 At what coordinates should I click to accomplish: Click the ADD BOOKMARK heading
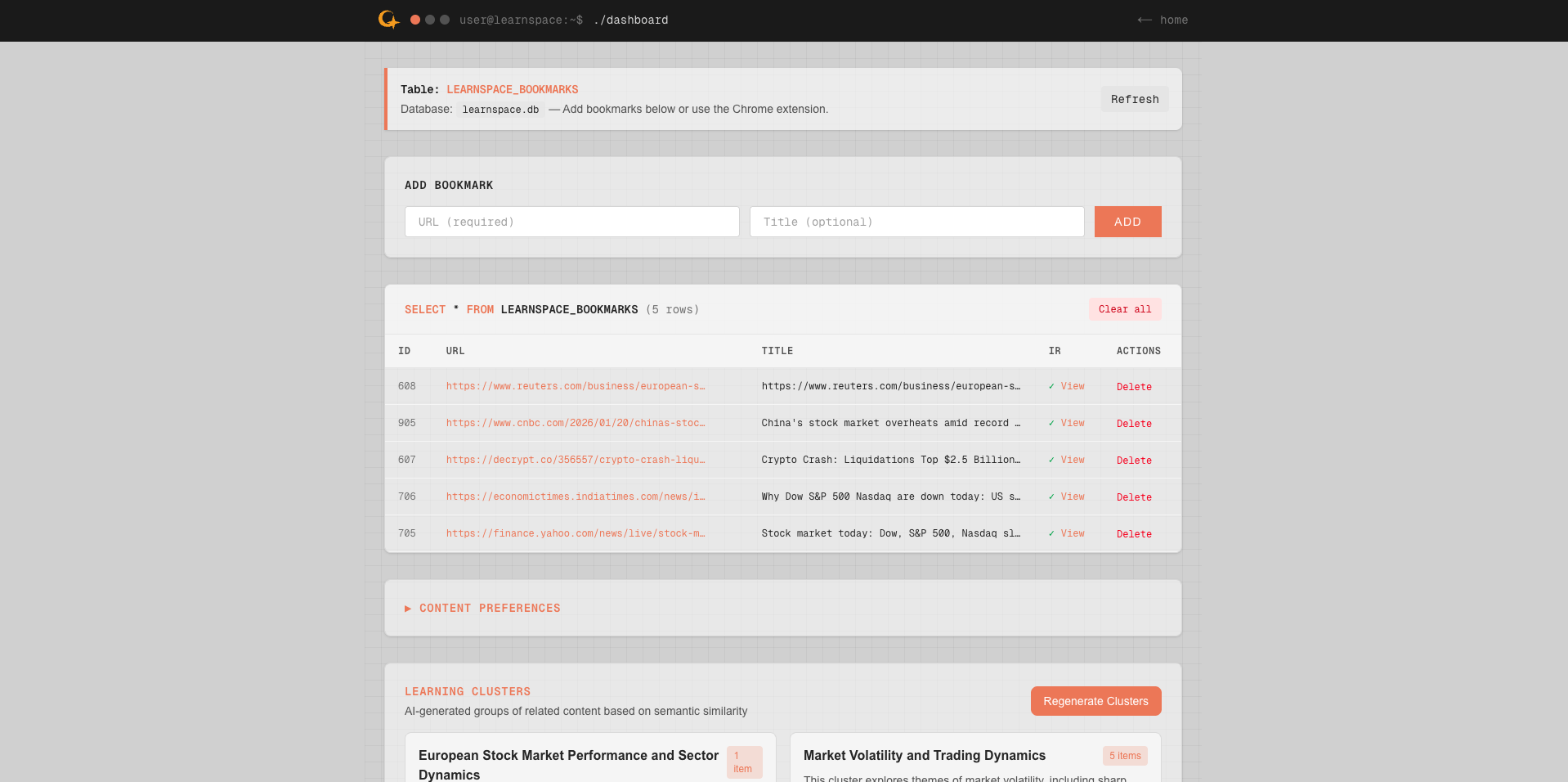[449, 185]
